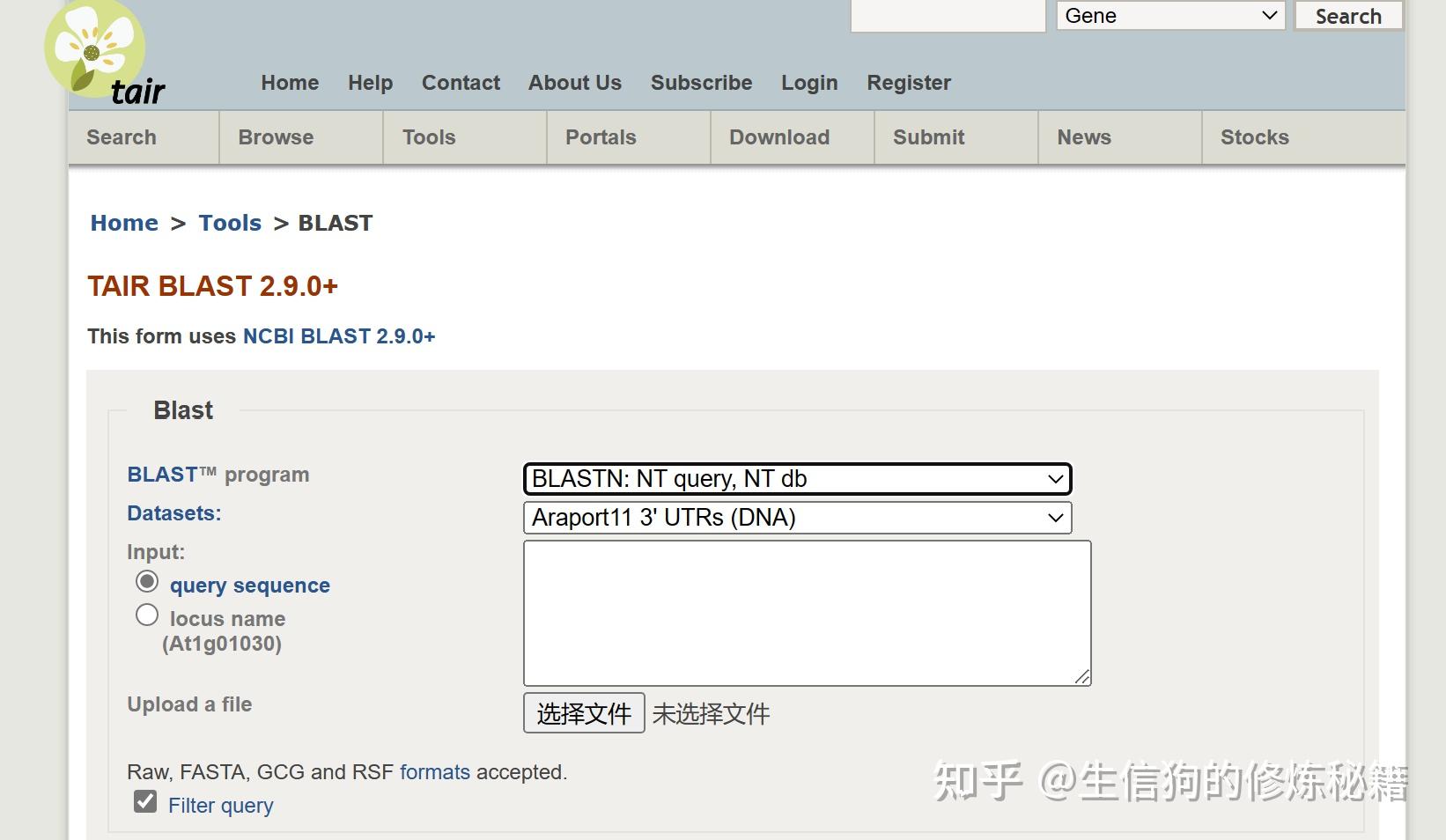Open the Portals navigation menu
The height and width of the screenshot is (840, 1446).
pos(629,137)
